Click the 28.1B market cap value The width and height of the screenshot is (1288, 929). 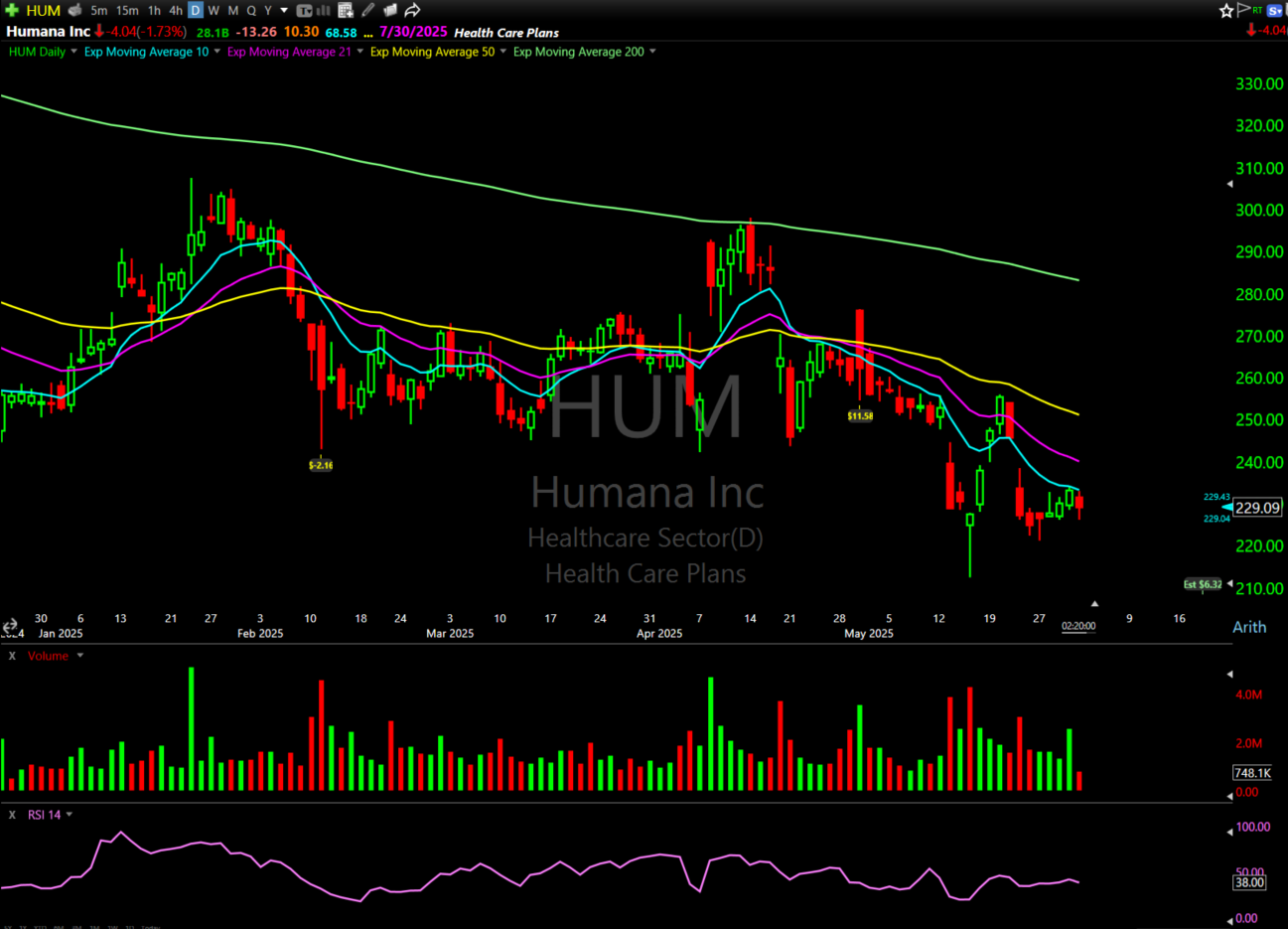point(213,32)
